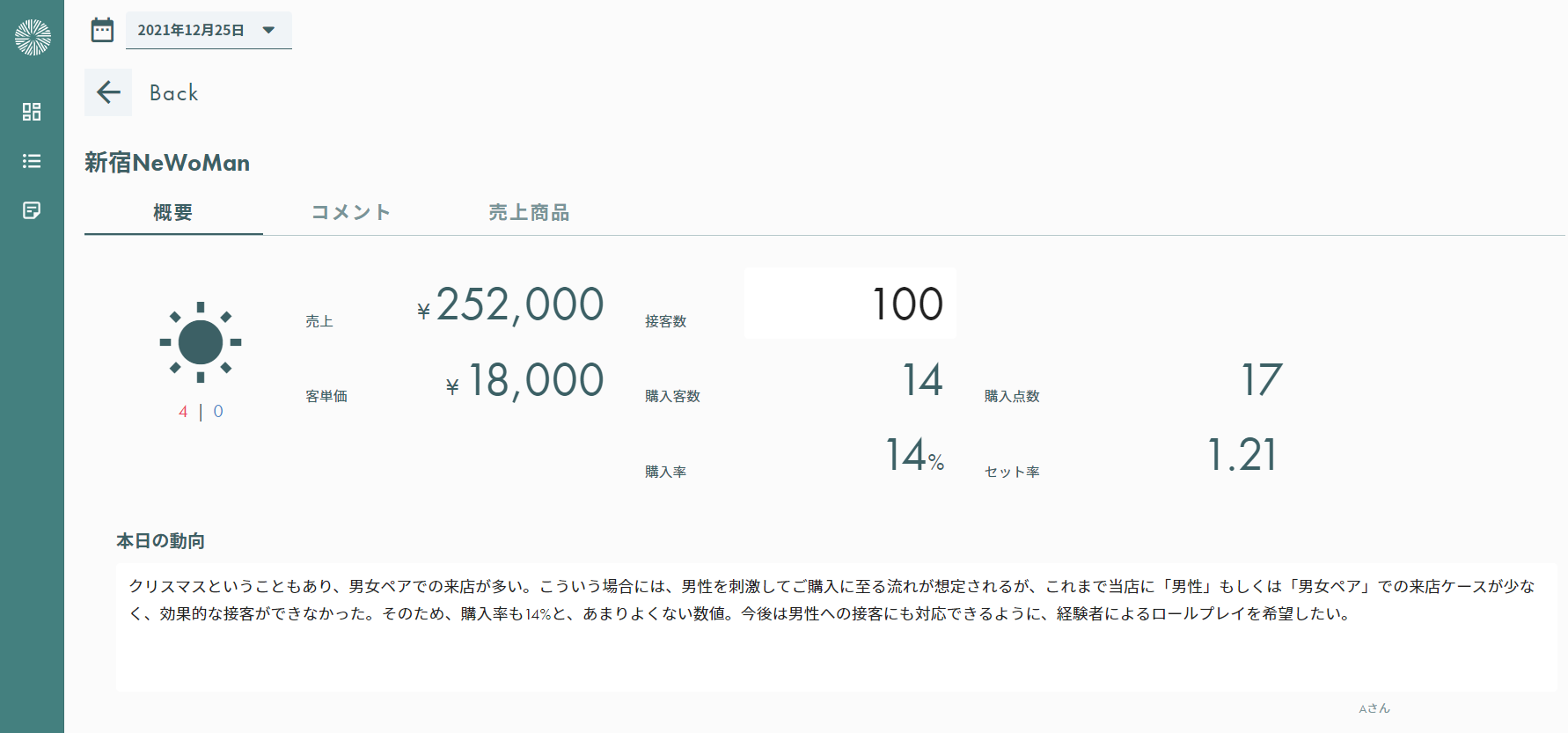This screenshot has width=1568, height=733.
Task: Click the 購入客数 value 14
Action: click(x=923, y=380)
